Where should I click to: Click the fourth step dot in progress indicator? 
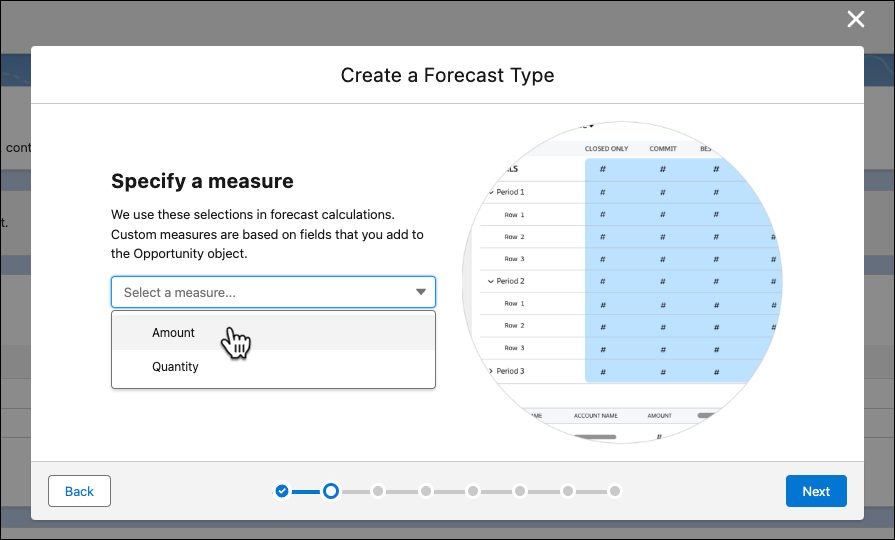point(426,491)
